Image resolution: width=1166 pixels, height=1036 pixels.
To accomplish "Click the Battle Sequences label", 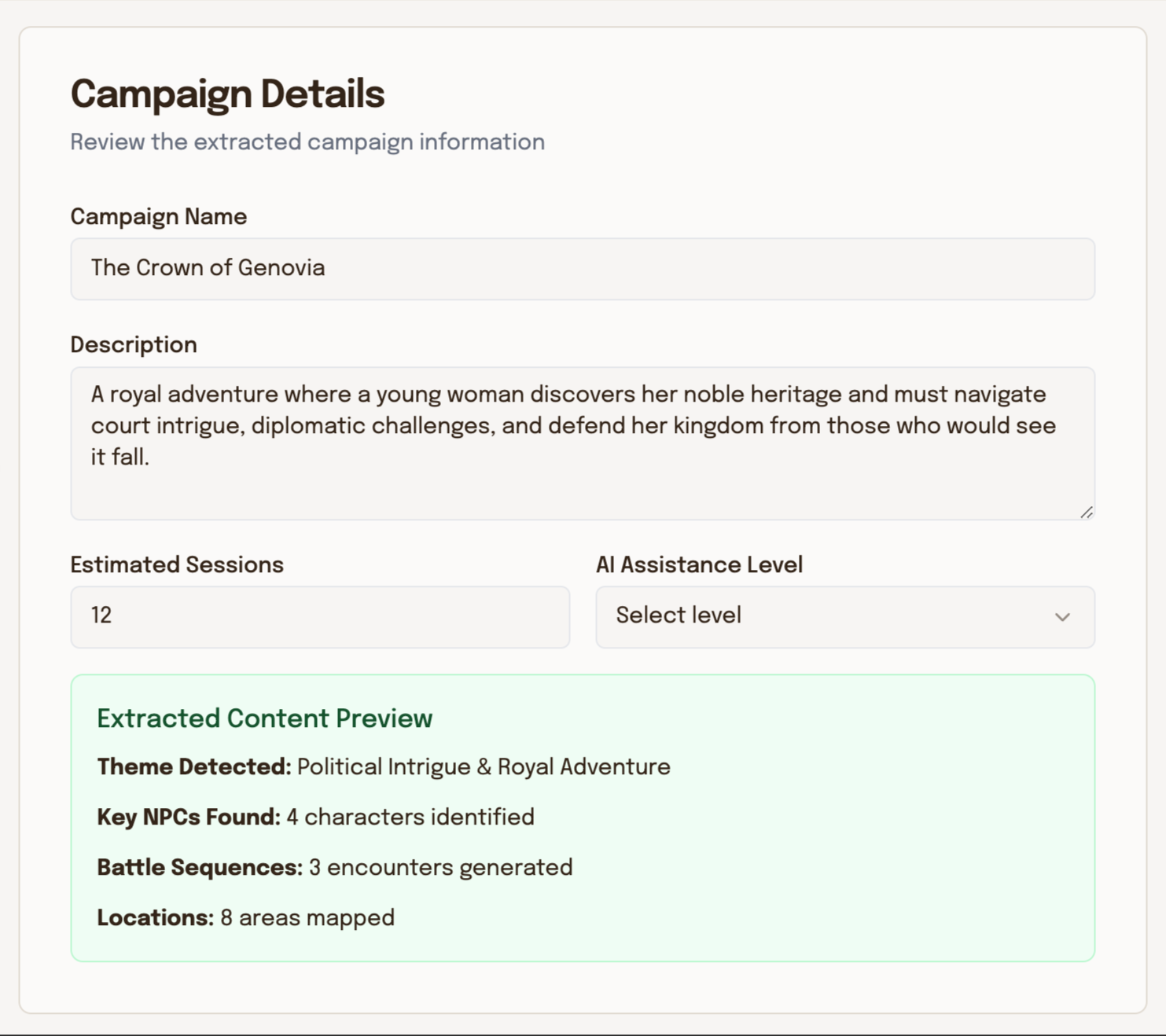I will (x=200, y=868).
